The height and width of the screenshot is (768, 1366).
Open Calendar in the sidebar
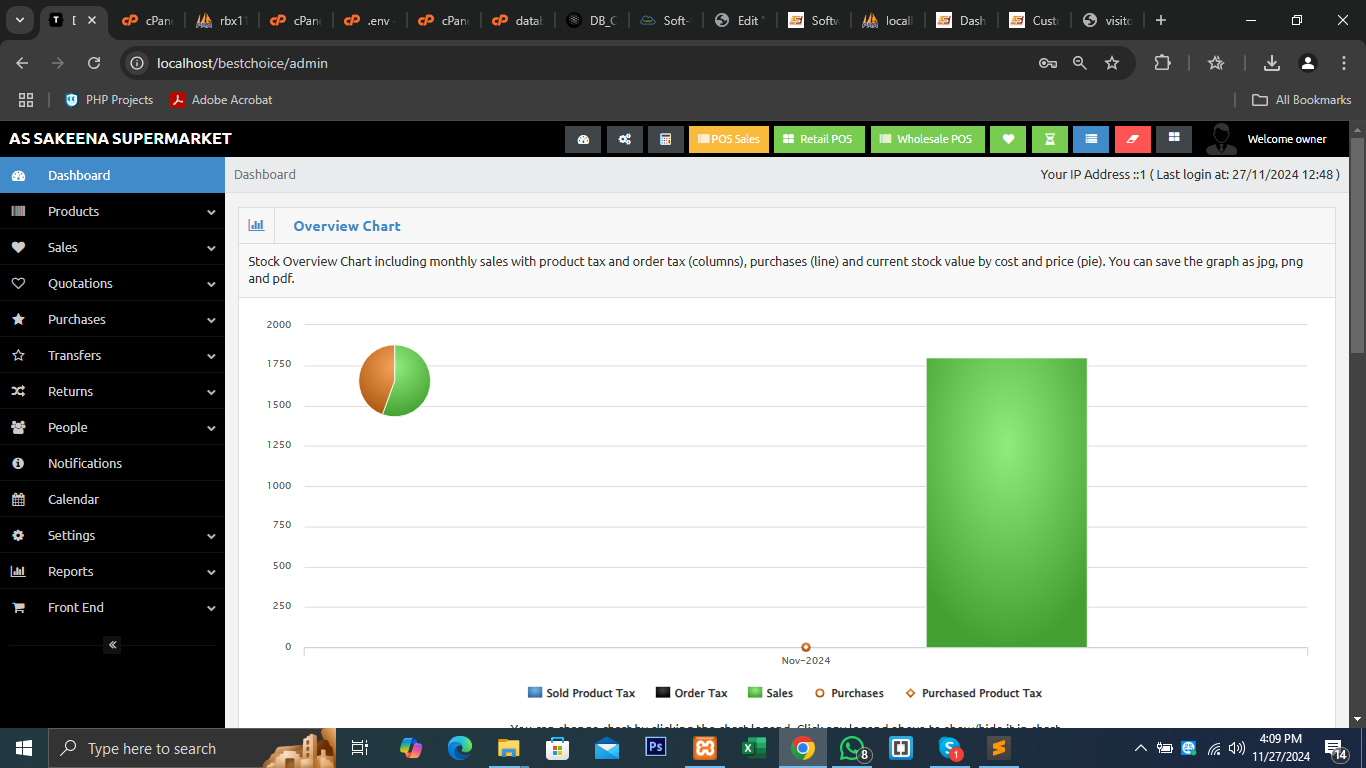point(112,499)
